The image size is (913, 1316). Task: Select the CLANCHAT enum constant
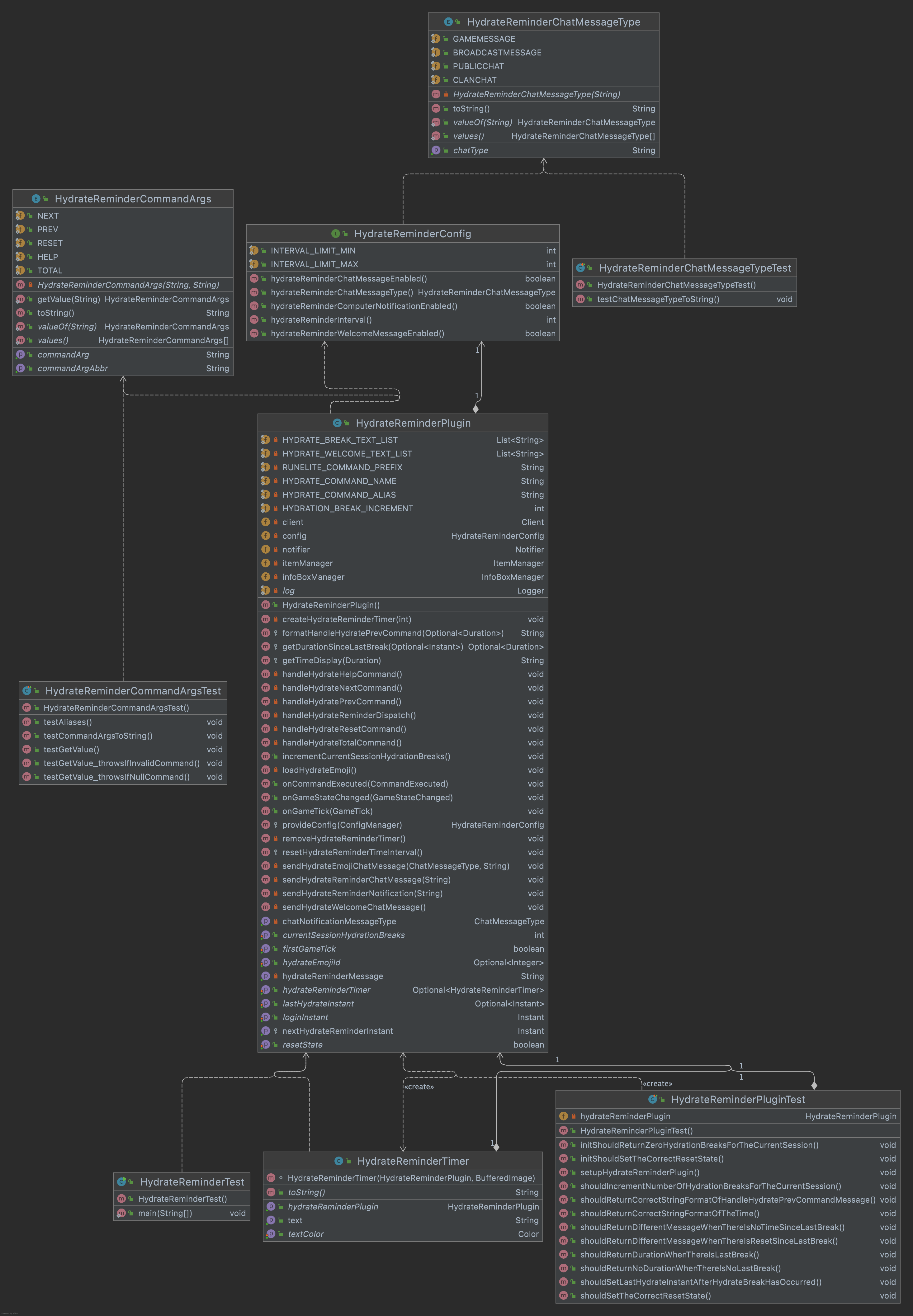474,80
